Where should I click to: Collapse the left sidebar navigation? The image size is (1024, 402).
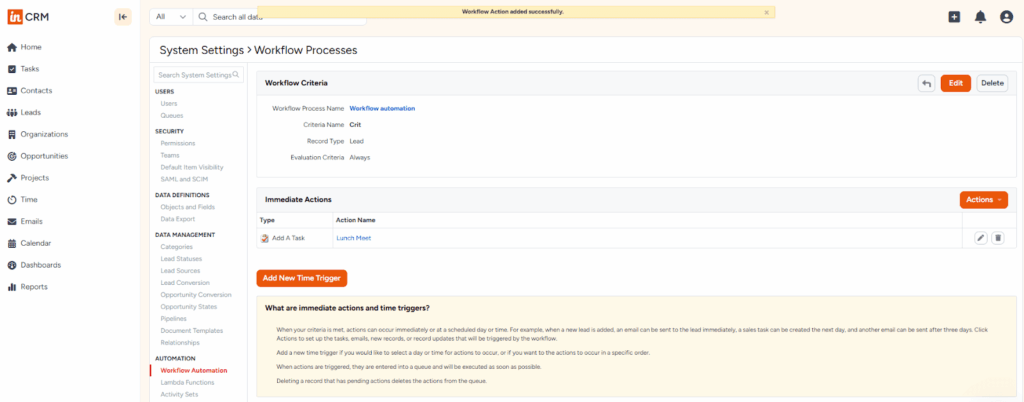[x=122, y=16]
